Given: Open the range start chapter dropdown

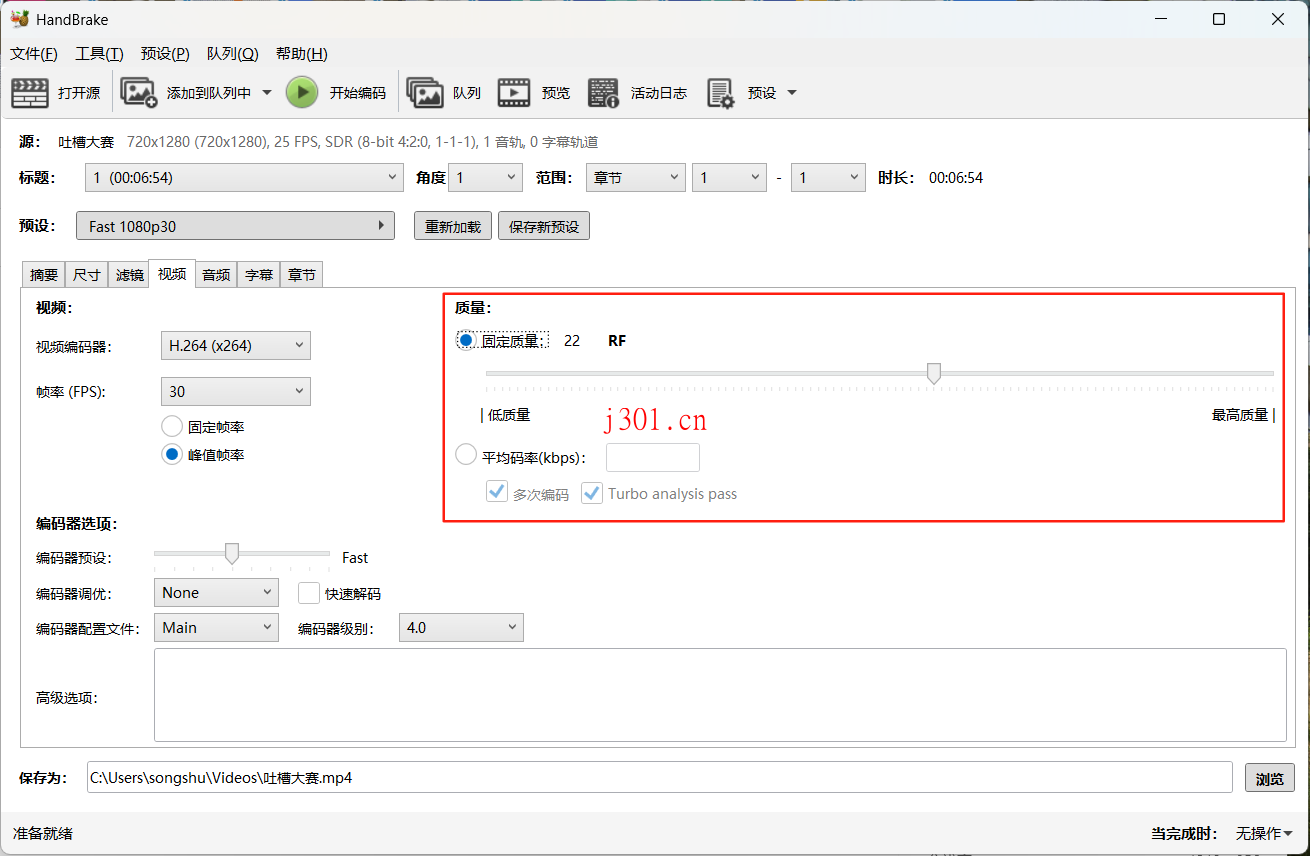Looking at the screenshot, I should point(730,178).
